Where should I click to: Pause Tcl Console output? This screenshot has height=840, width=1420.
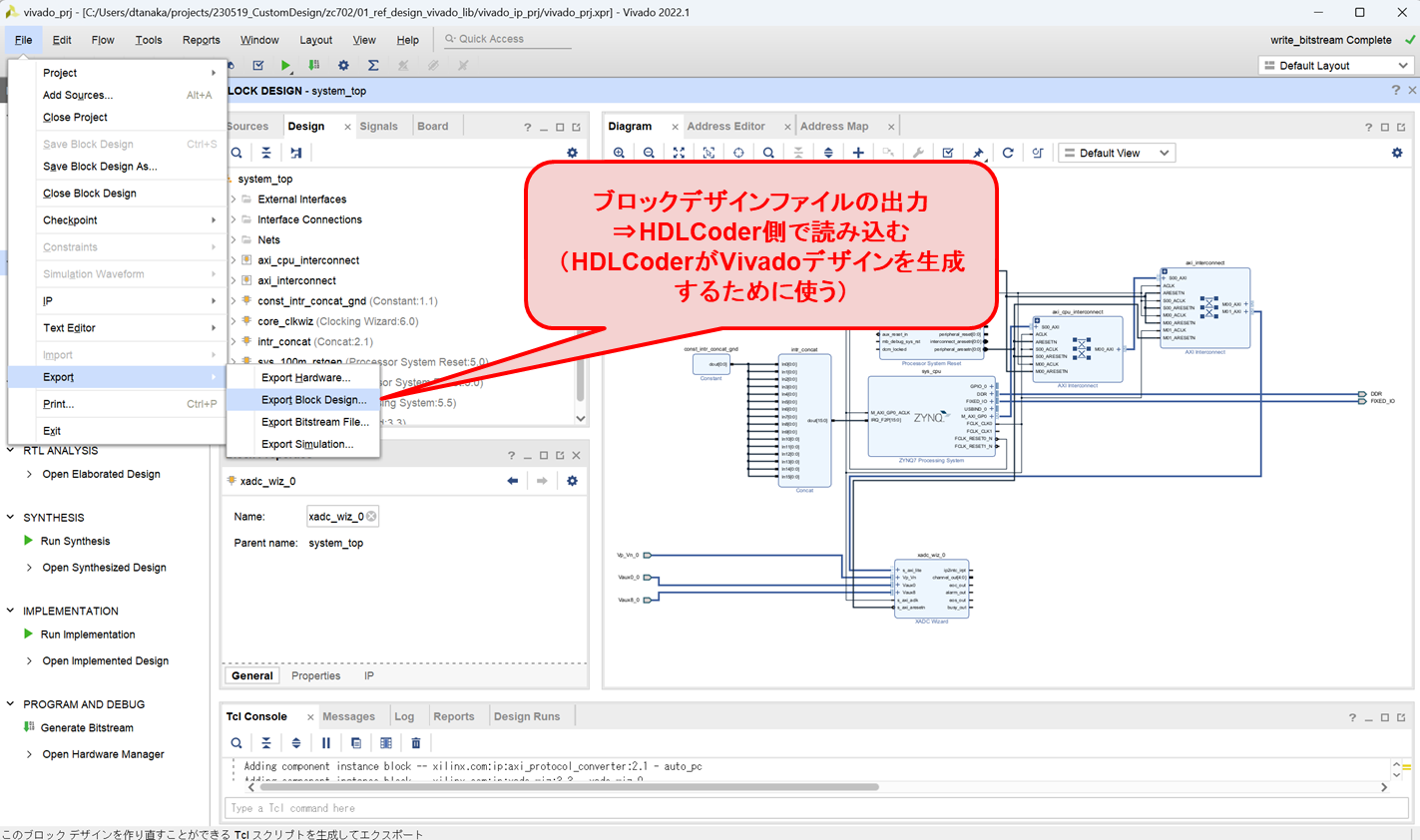(326, 743)
